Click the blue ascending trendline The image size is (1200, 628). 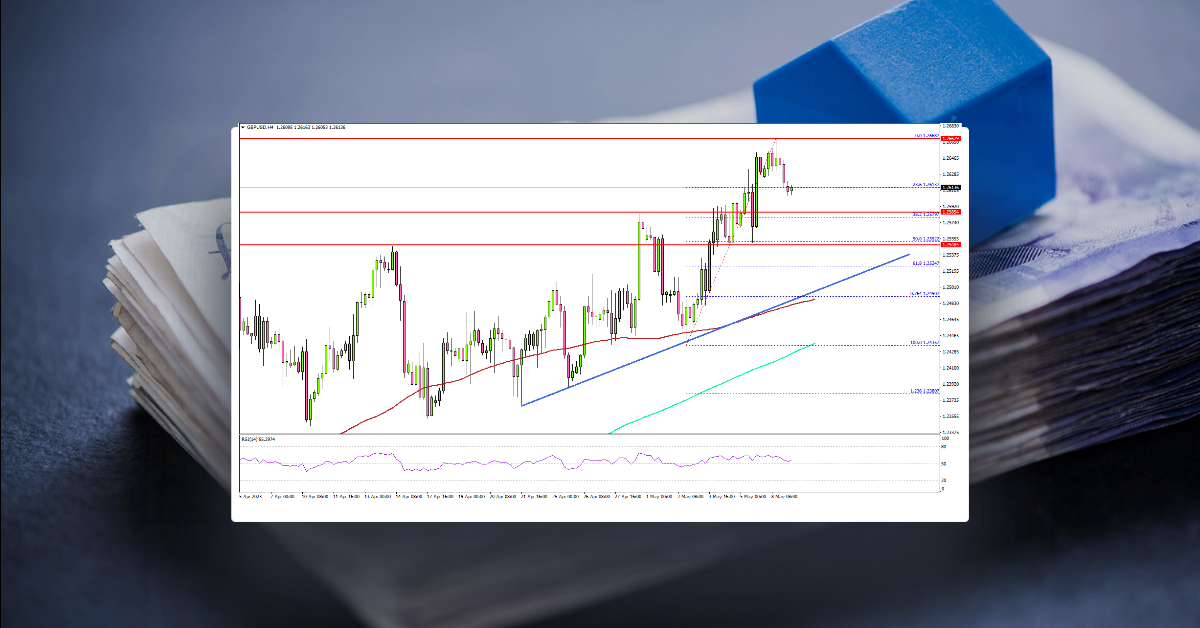(700, 332)
